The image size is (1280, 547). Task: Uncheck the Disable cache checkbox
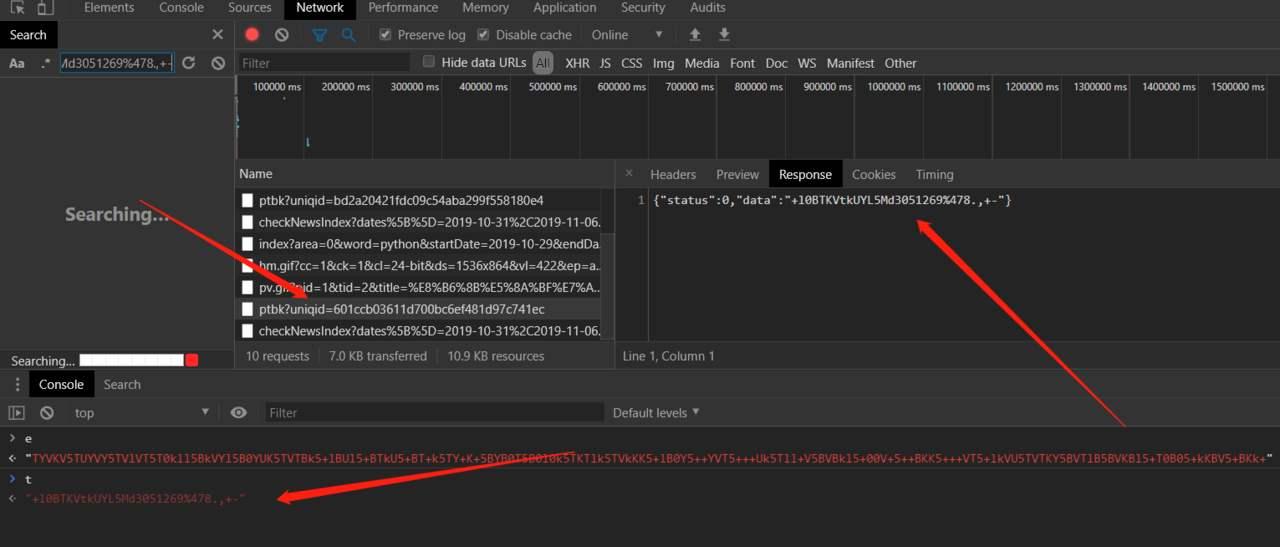click(x=485, y=34)
